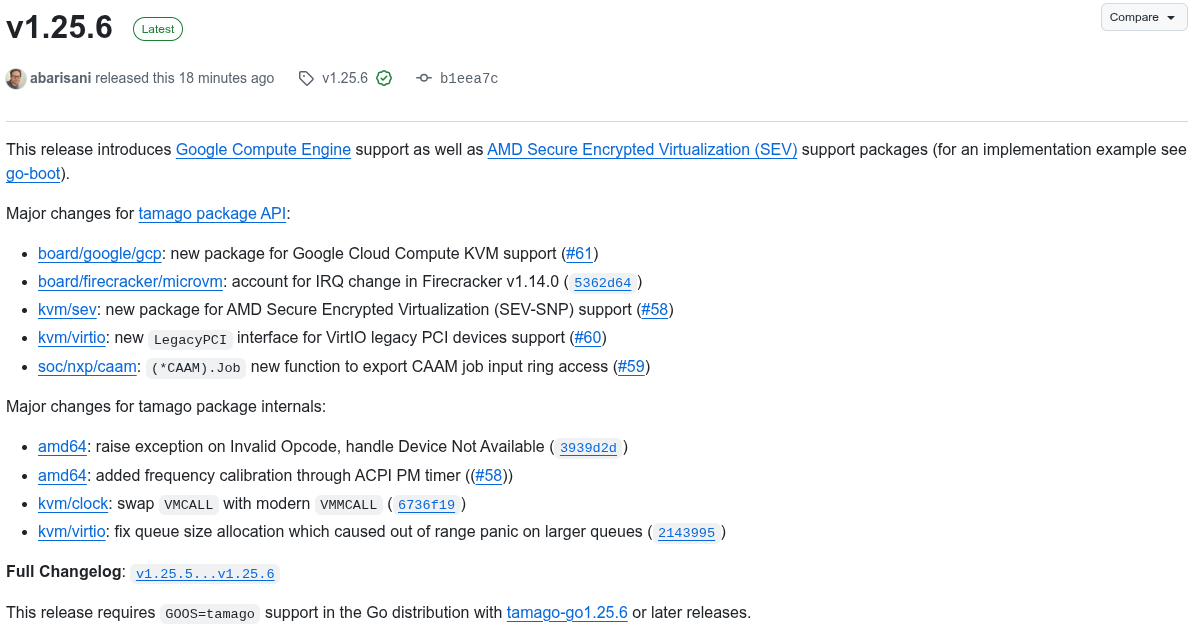Image resolution: width=1194 pixels, height=637 pixels.
Task: Click the tag icon beside v1.25.6
Action: [306, 78]
